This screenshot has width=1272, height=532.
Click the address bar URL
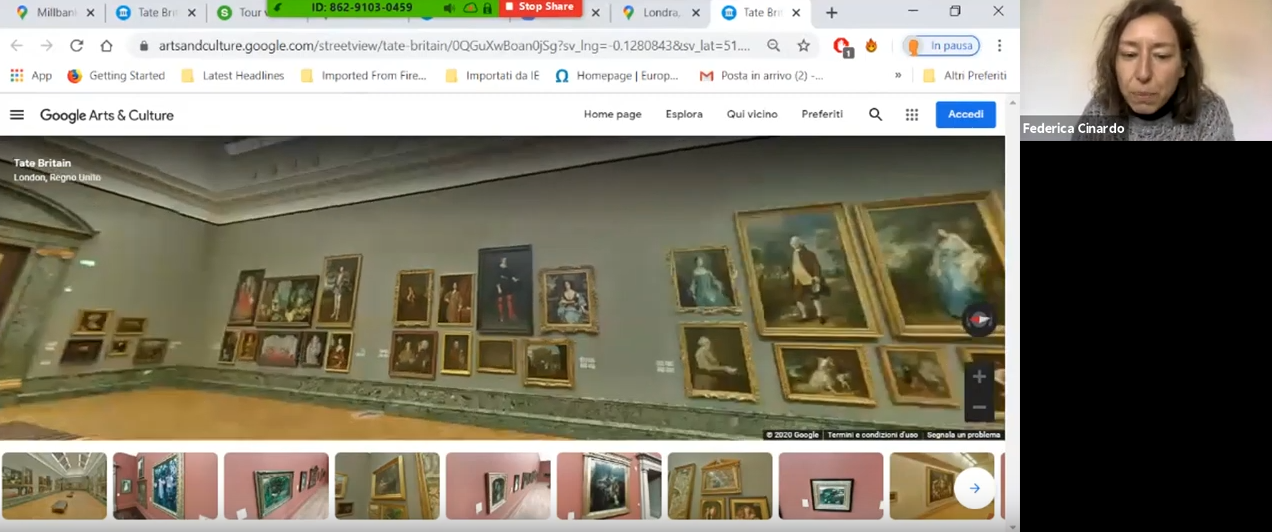(454, 46)
